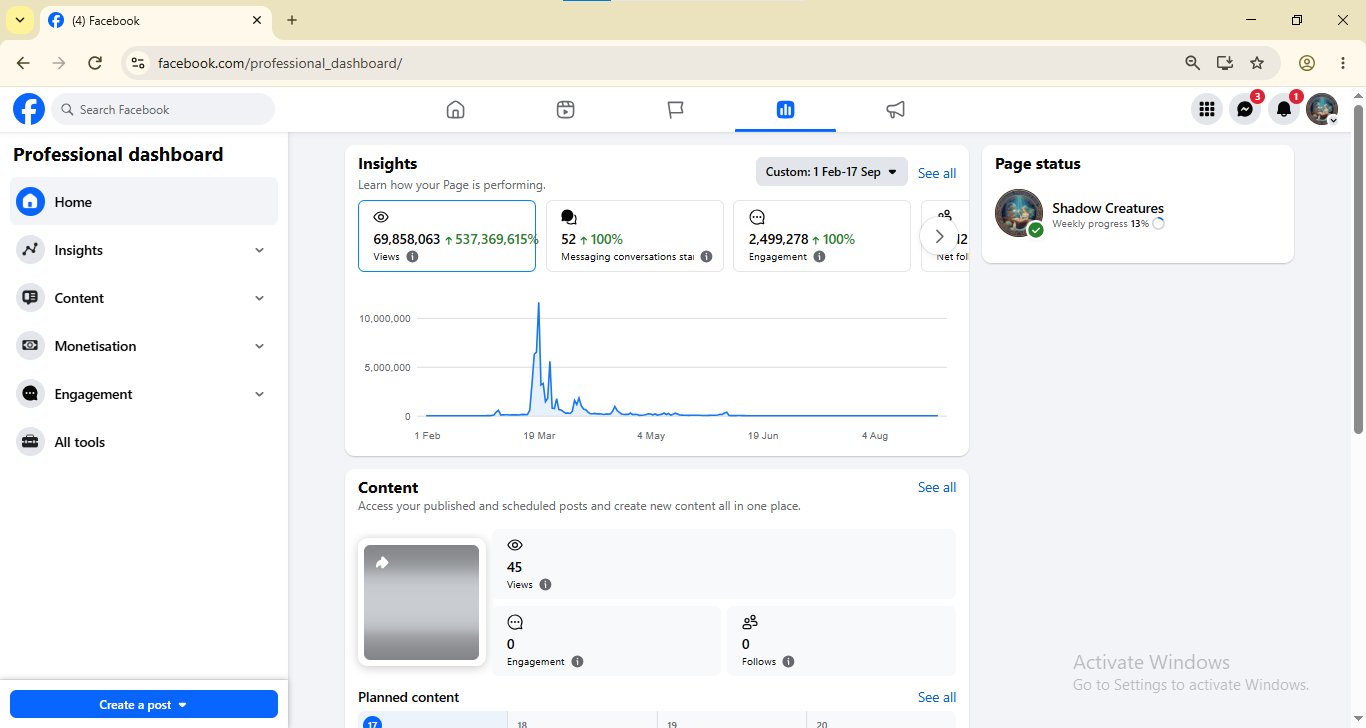Open the Chrome three-dot menu
Viewport: 1366px width, 728px height.
[x=1342, y=63]
